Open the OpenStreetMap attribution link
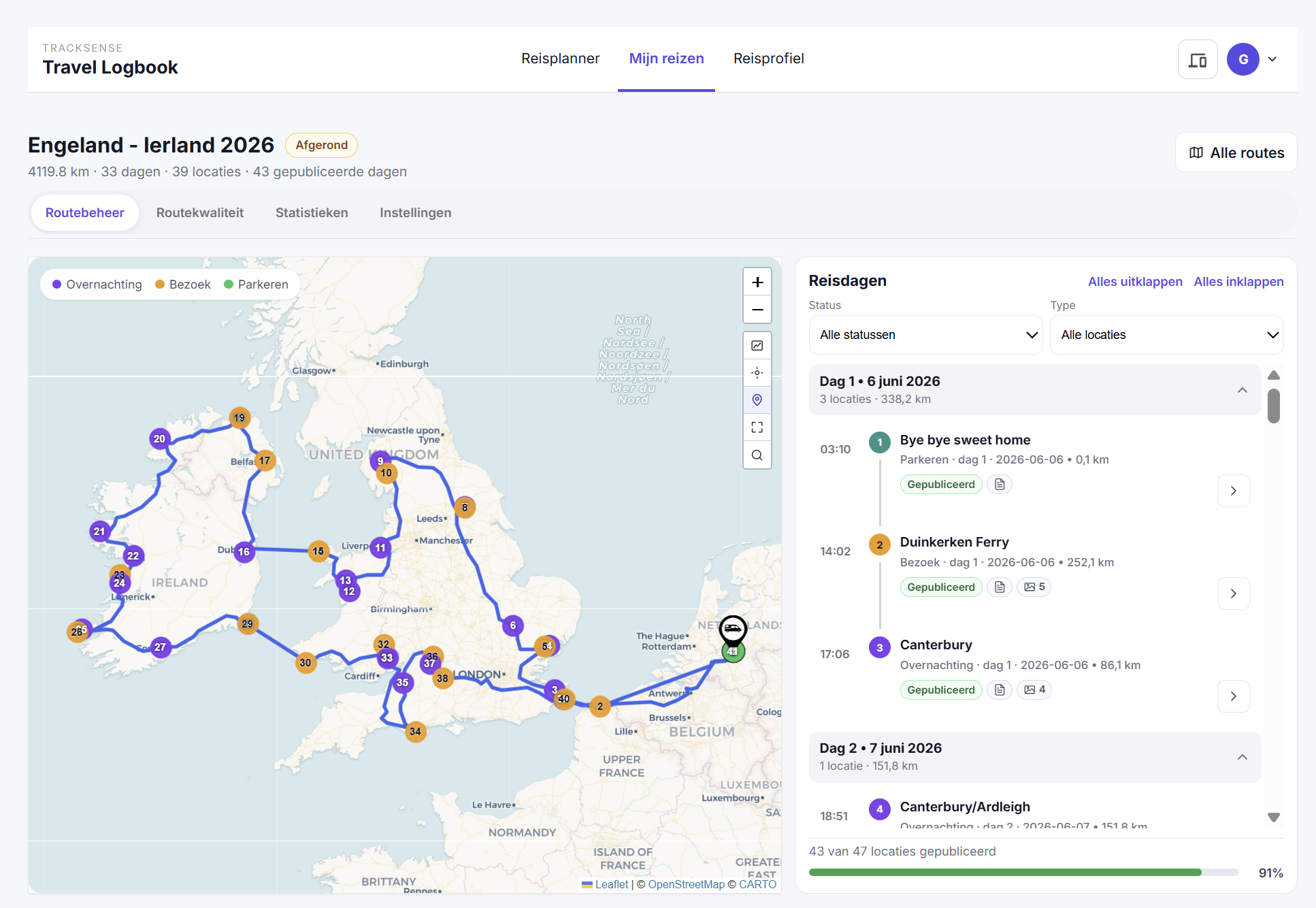Viewport: 1316px width, 908px height. 686,884
